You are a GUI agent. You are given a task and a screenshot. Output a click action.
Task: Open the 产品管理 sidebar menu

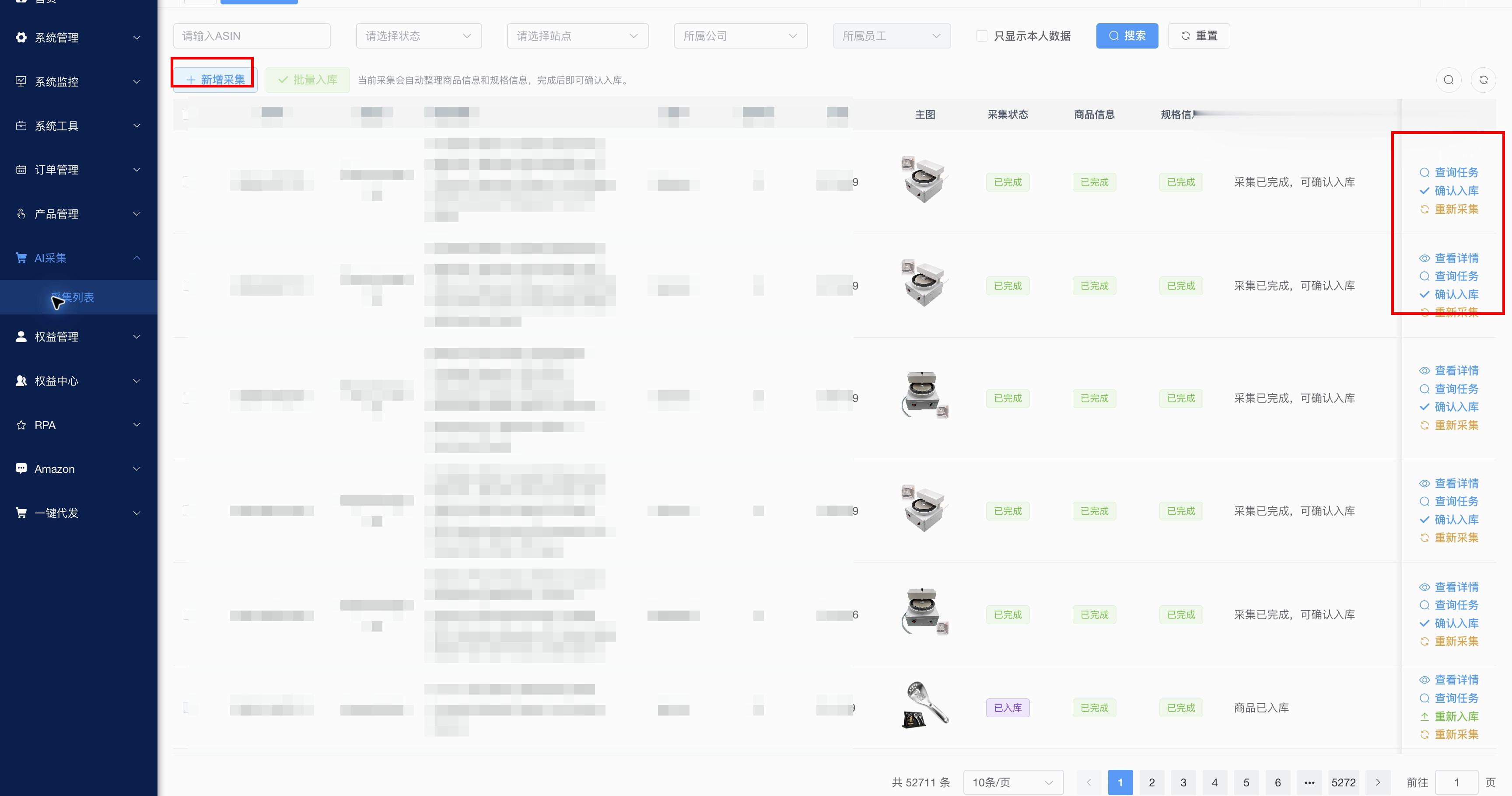pyautogui.click(x=79, y=213)
